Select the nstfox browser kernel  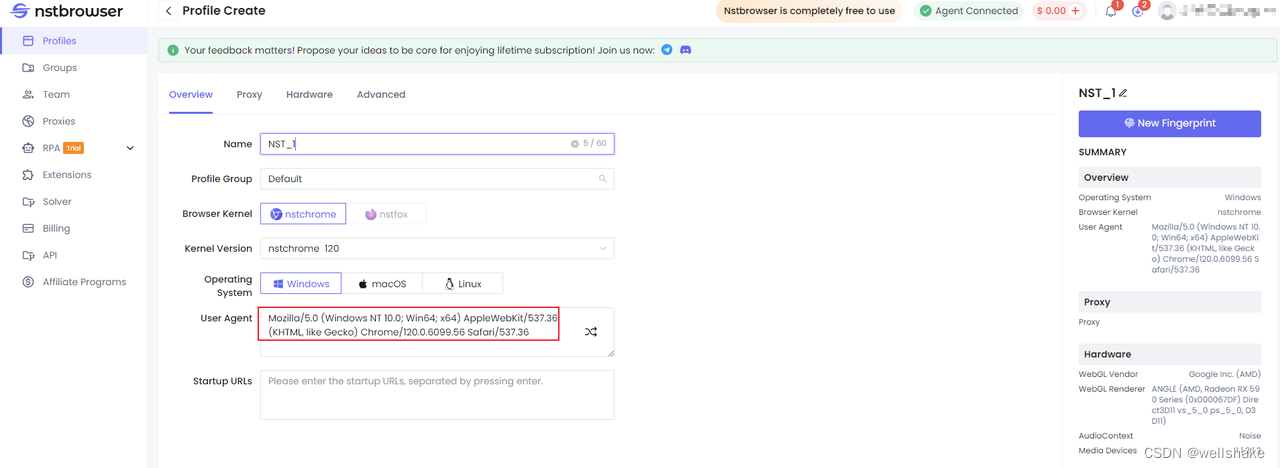pyautogui.click(x=387, y=214)
